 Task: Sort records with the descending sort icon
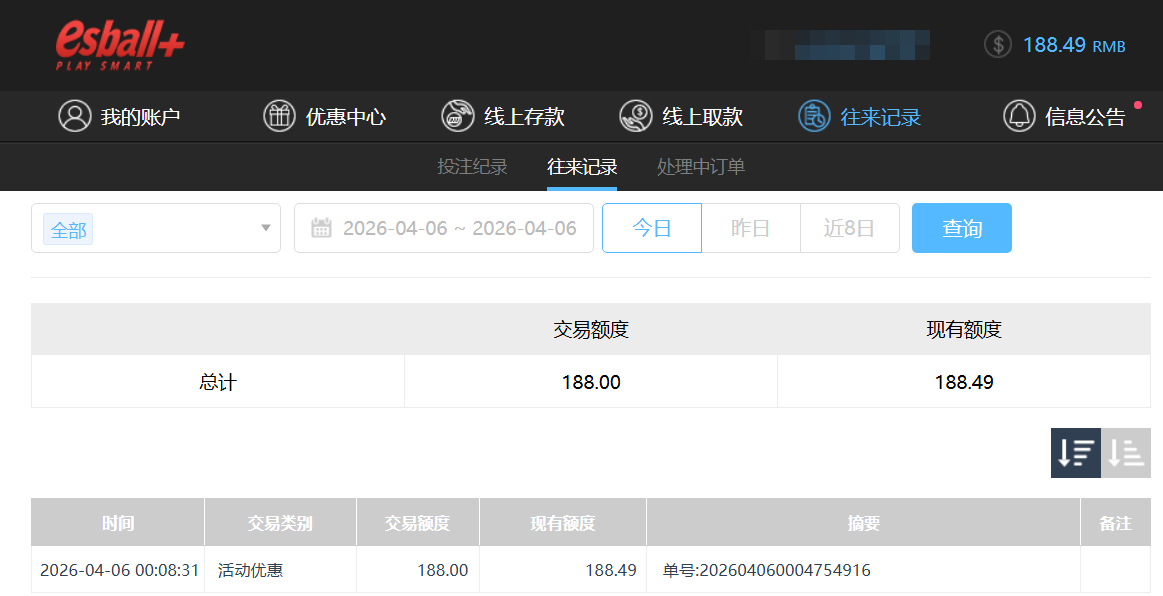pos(1075,453)
